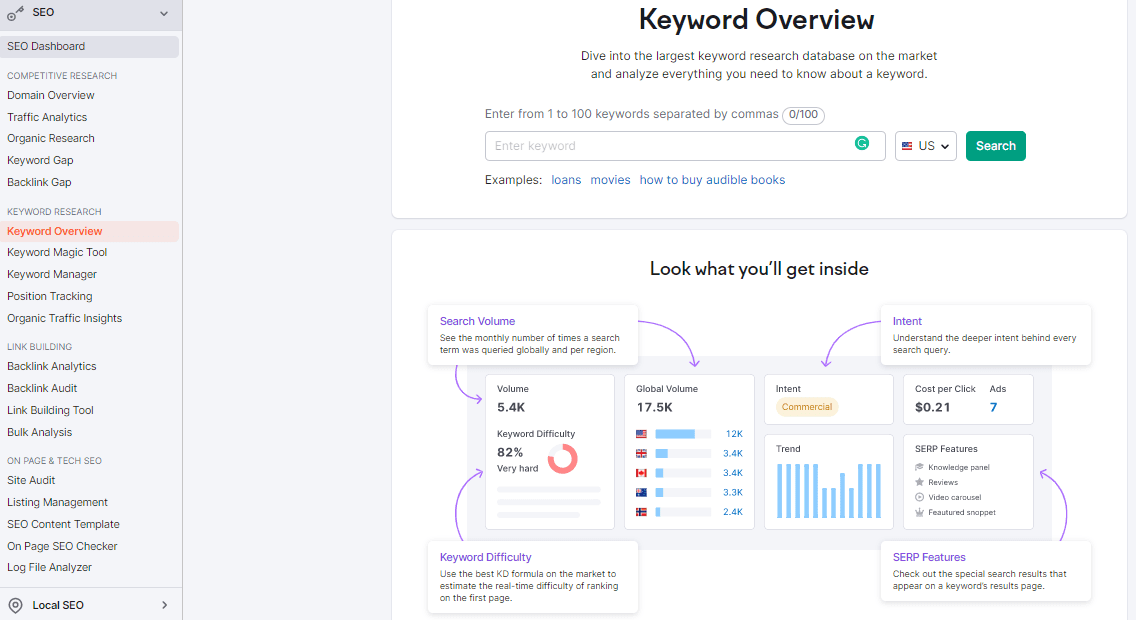1136x620 pixels.
Task: Focus the Enter keyword input field
Action: (x=685, y=146)
